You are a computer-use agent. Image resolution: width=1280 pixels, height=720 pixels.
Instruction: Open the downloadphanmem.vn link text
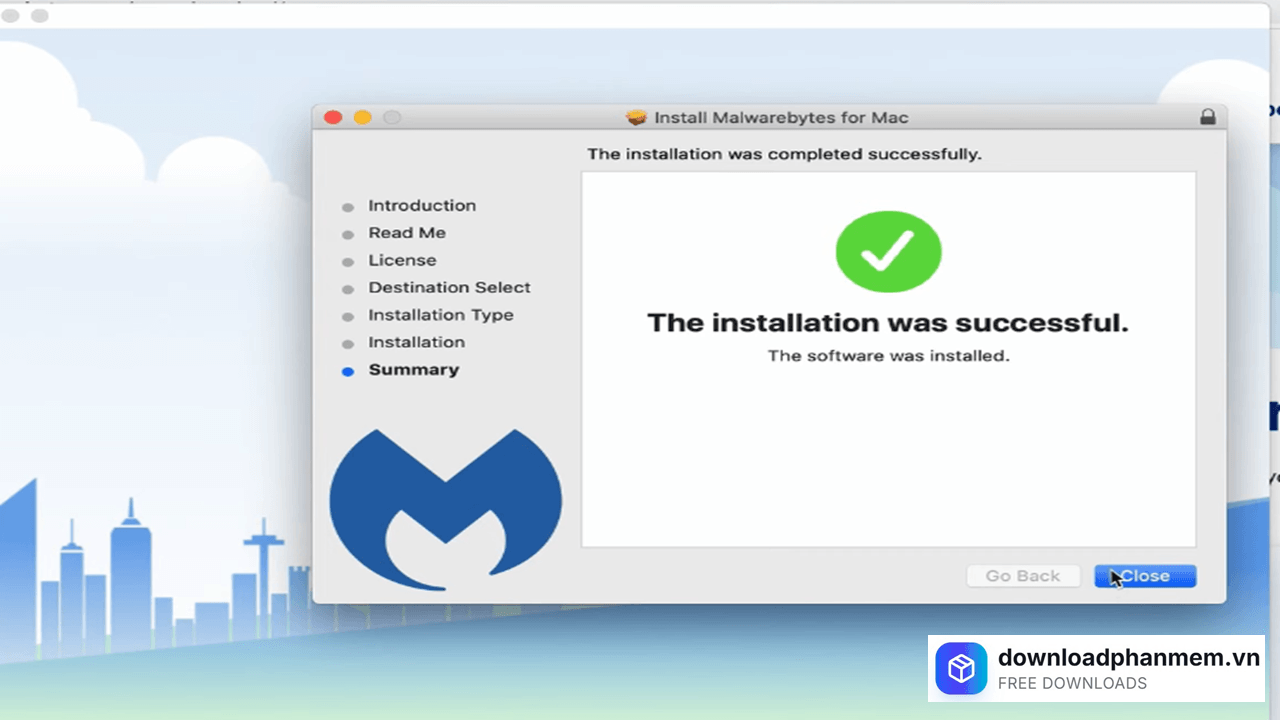click(x=1128, y=657)
